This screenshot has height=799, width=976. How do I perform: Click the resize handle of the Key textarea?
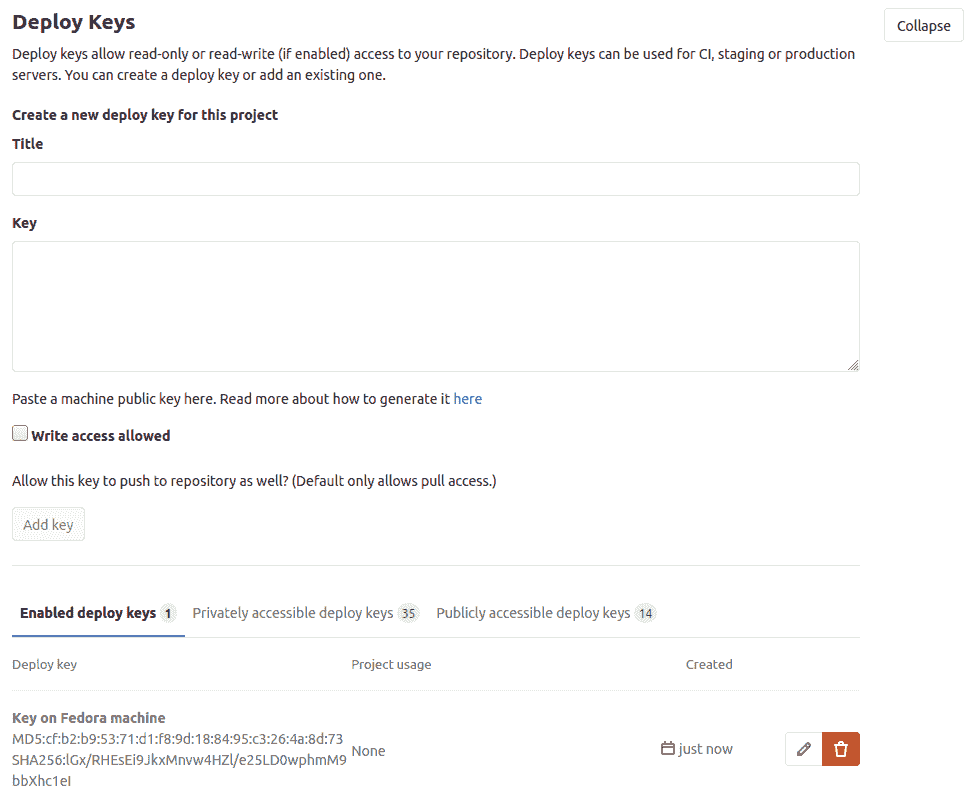[x=855, y=366]
